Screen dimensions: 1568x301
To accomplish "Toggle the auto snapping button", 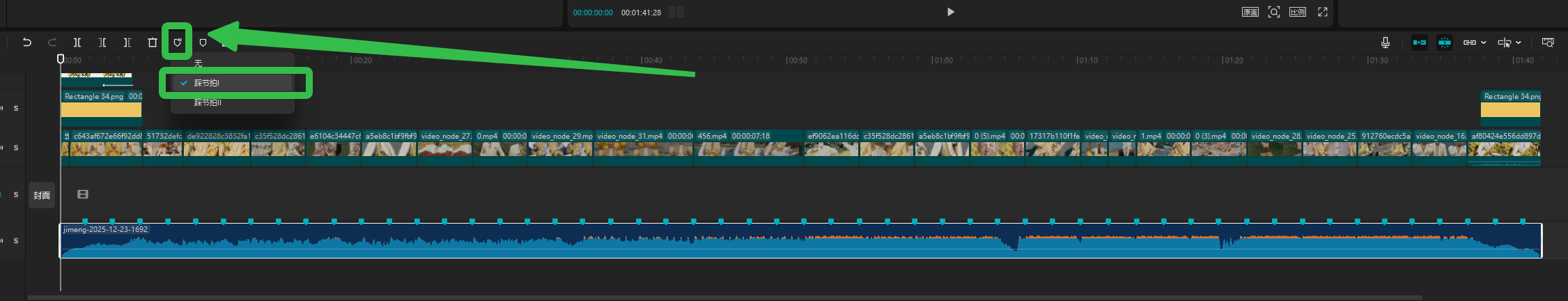I will point(1444,43).
